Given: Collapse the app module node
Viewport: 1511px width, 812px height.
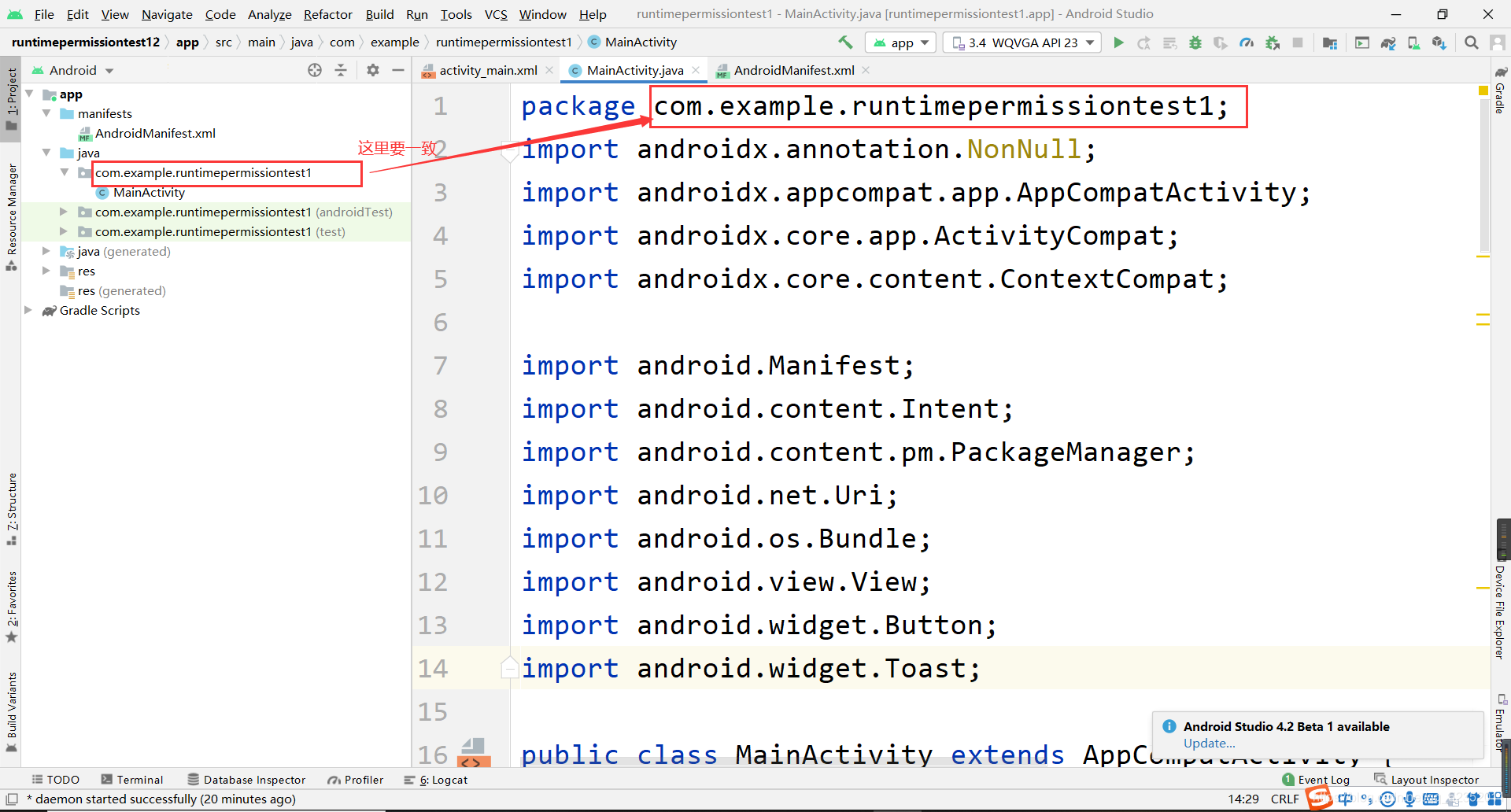Looking at the screenshot, I should [29, 94].
